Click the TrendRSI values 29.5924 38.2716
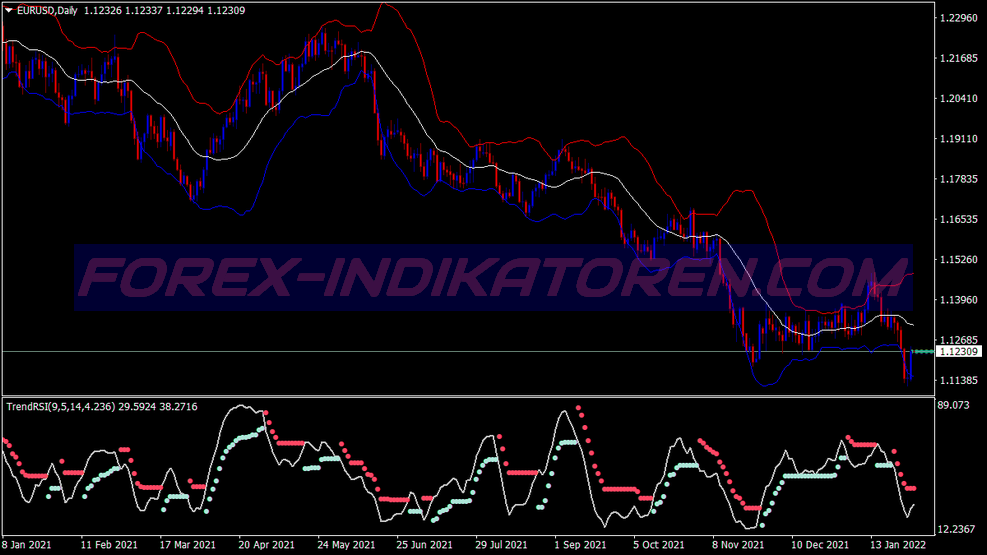The width and height of the screenshot is (987, 555). pyautogui.click(x=158, y=406)
